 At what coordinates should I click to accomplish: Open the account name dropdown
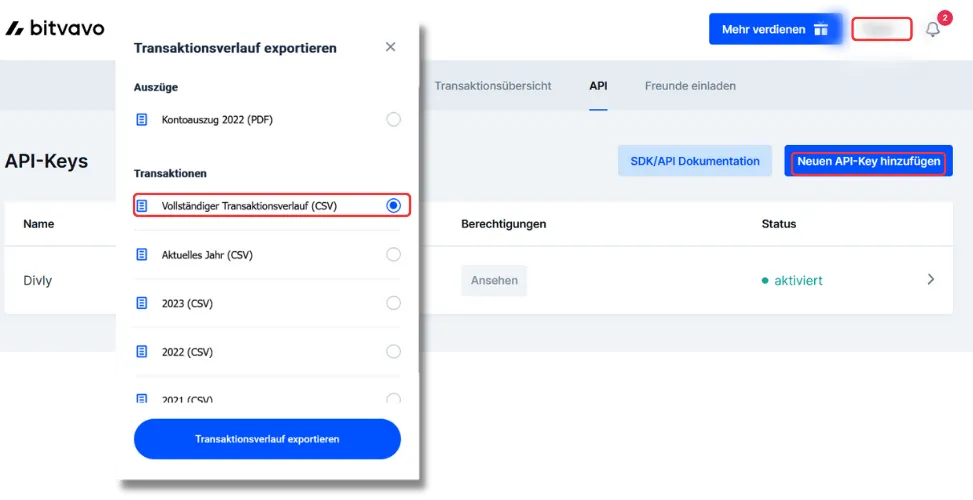(x=881, y=29)
